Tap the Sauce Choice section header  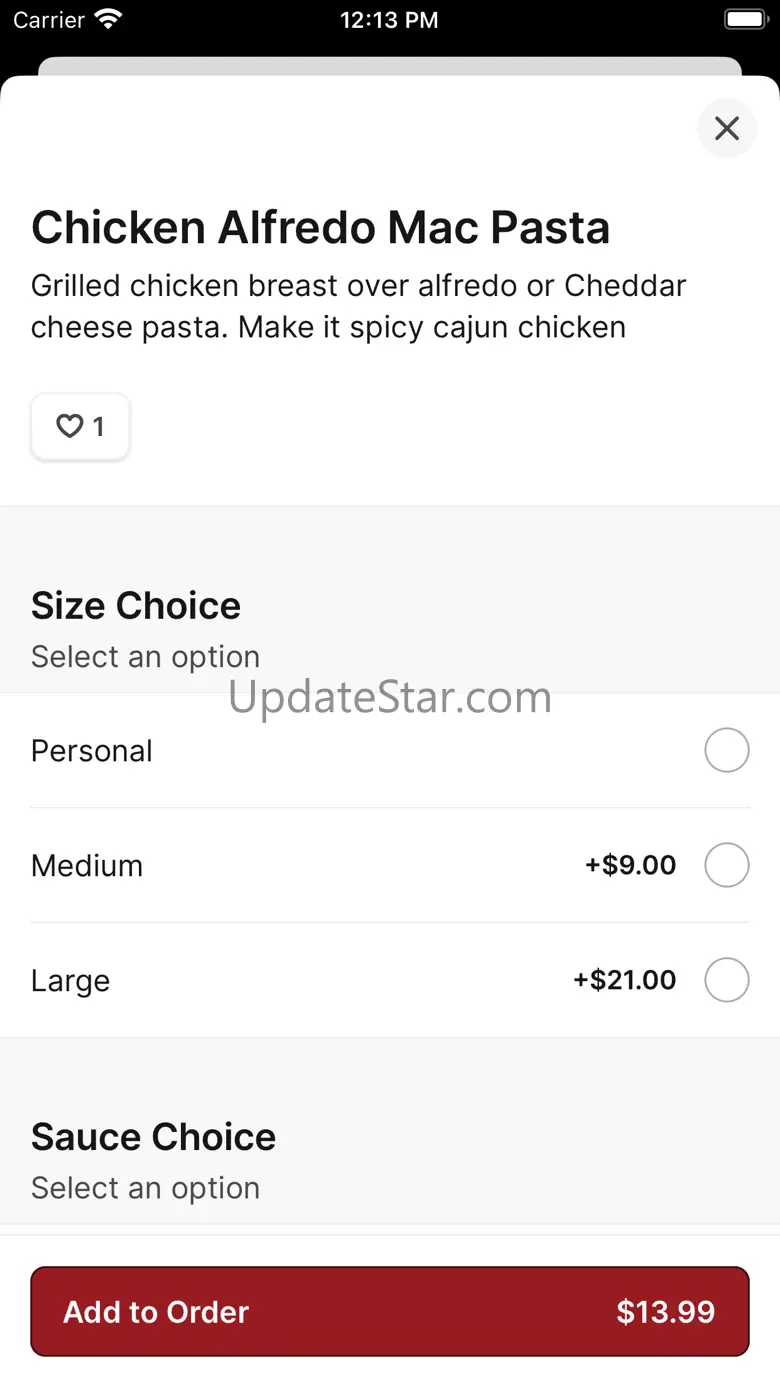pyautogui.click(x=153, y=1137)
